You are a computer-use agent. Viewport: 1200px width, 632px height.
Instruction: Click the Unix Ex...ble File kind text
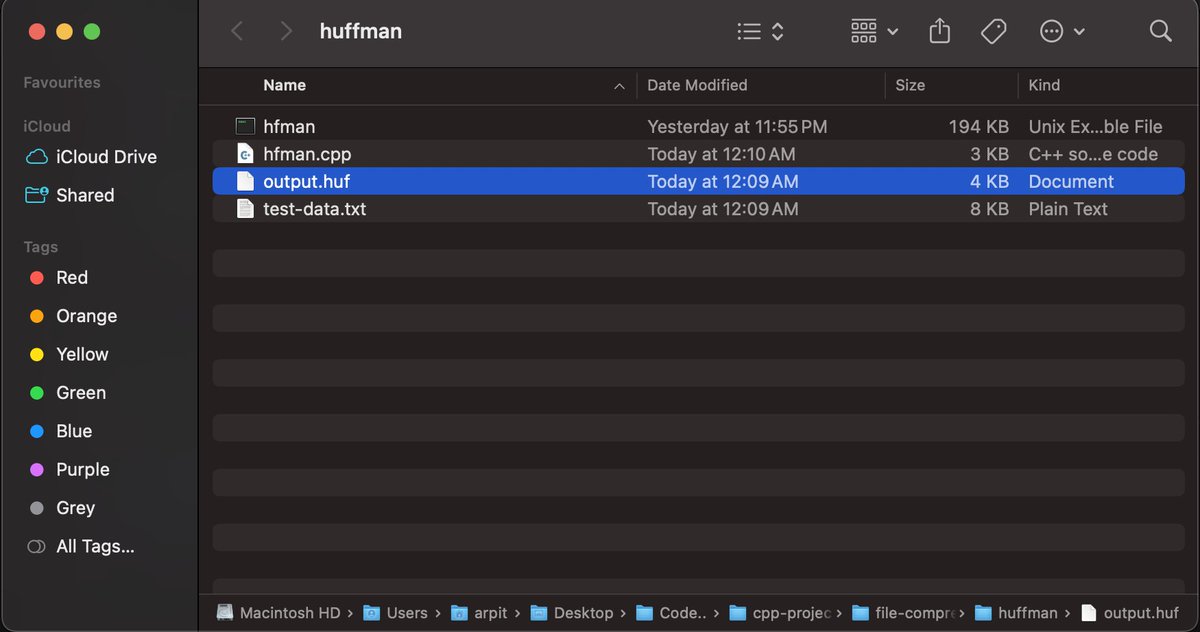click(x=1095, y=127)
